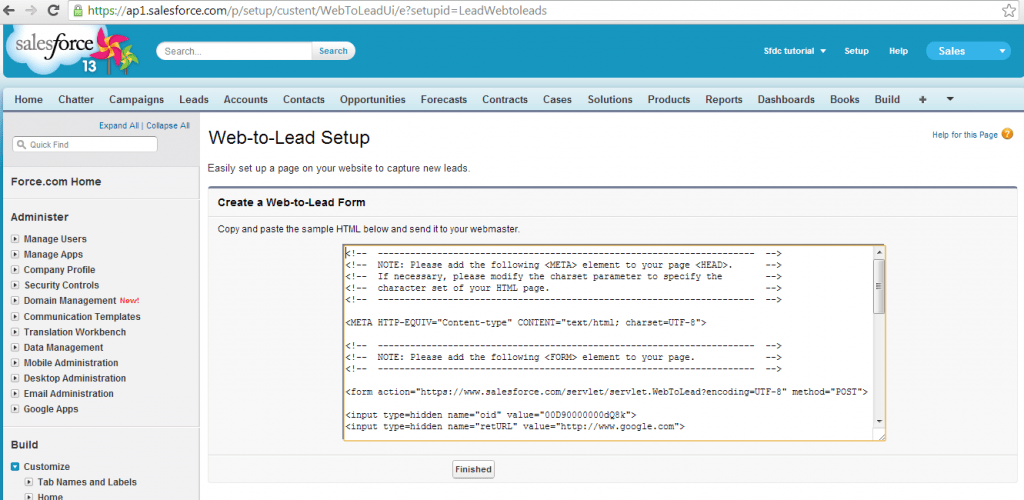Focus the header Search input field

click(x=235, y=51)
